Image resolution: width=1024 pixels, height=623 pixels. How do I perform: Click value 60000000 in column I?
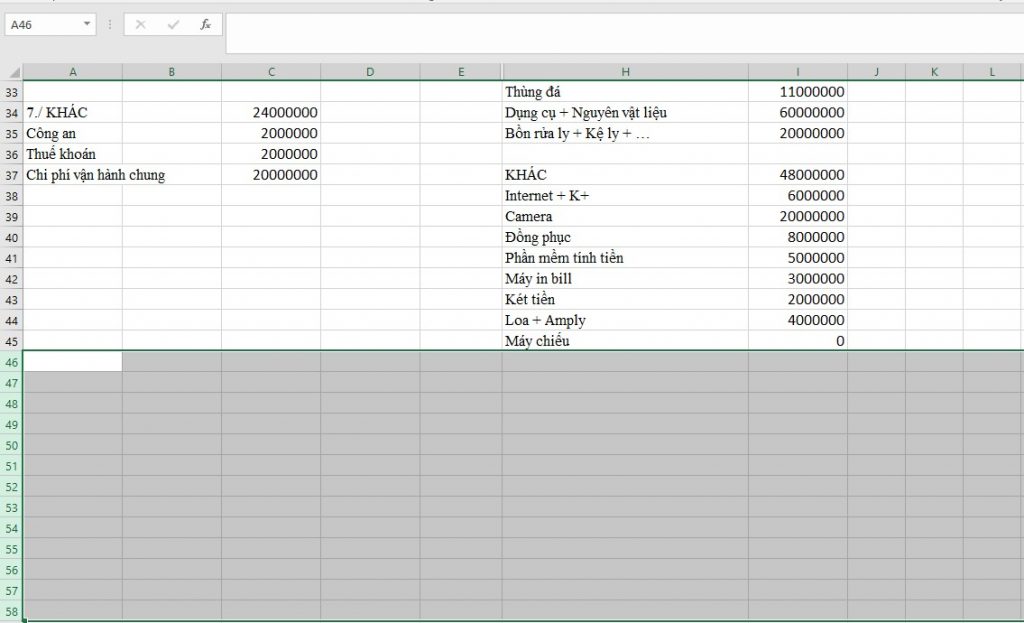[798, 112]
